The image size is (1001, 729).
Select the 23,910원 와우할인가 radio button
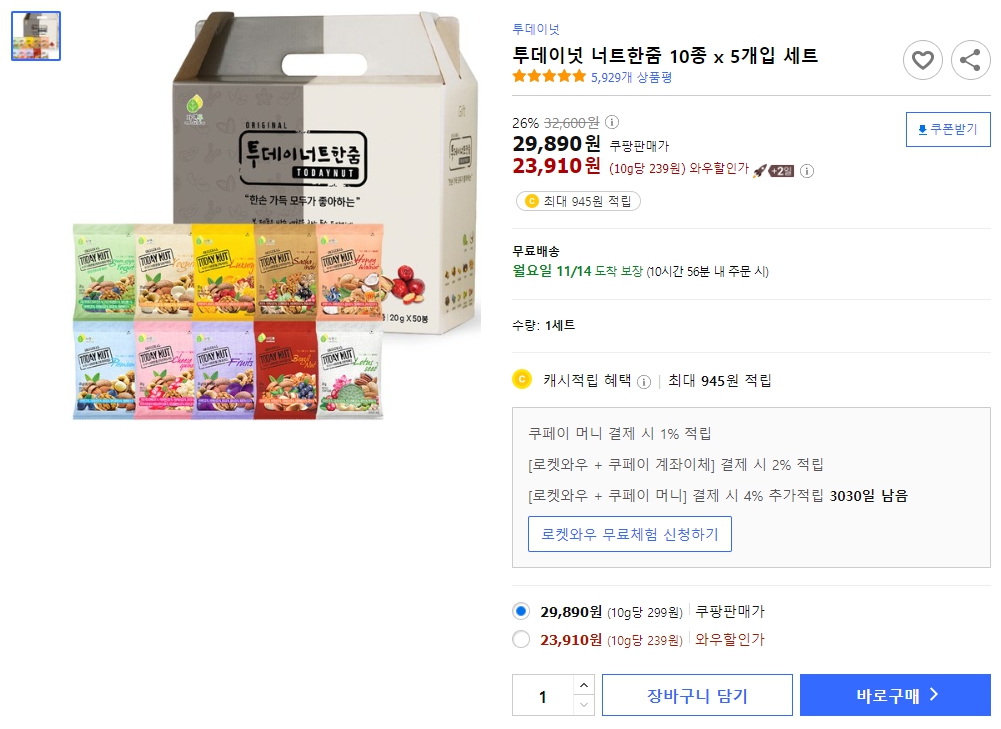[x=521, y=638]
